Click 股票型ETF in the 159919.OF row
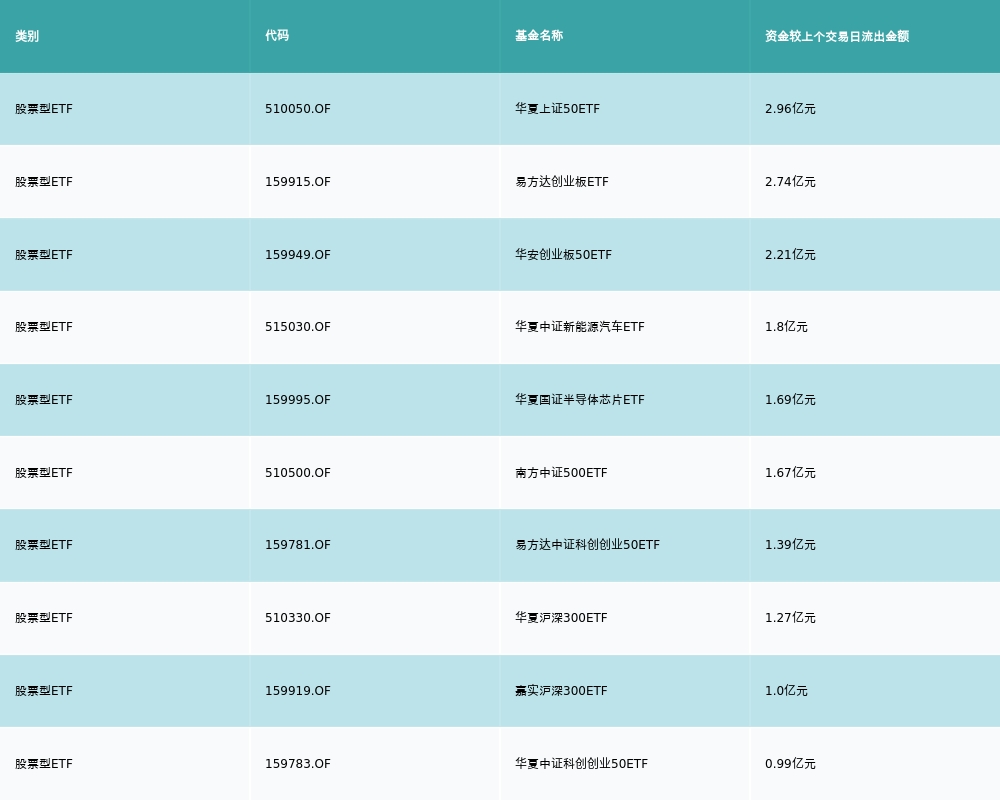Screen dimensions: 1000x800 pyautogui.click(x=44, y=691)
